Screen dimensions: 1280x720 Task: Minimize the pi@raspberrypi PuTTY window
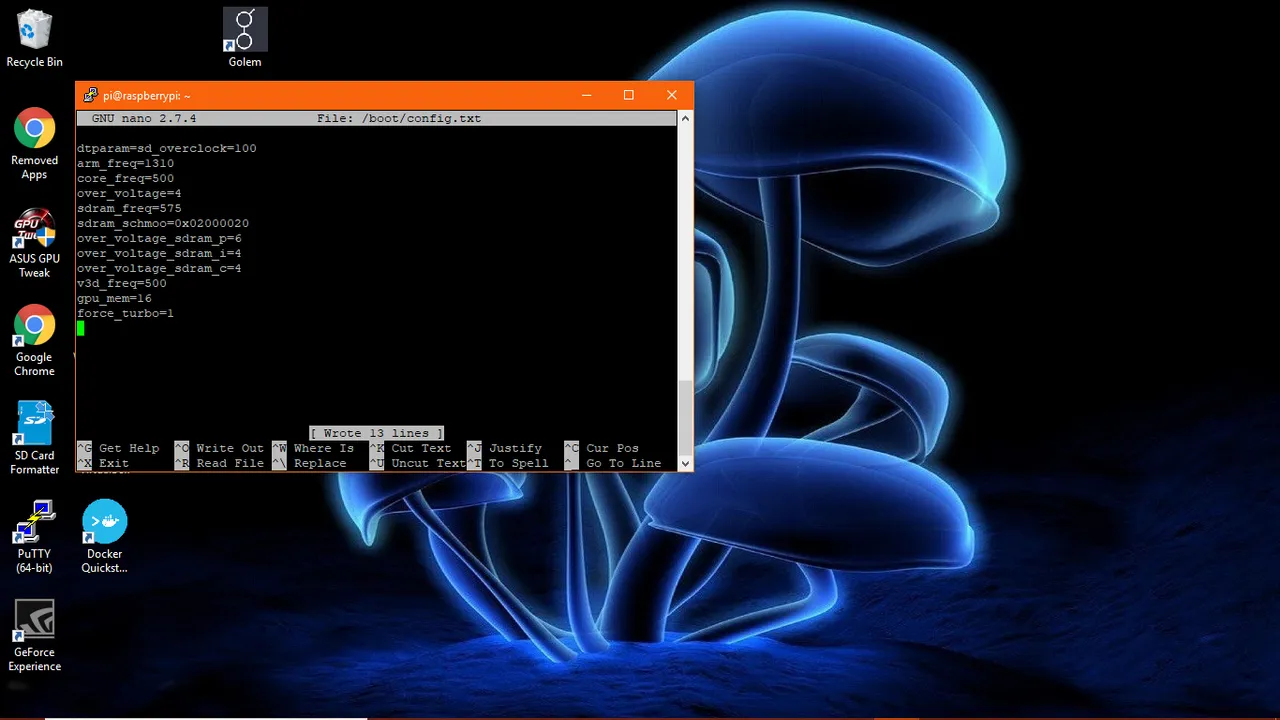coord(585,95)
